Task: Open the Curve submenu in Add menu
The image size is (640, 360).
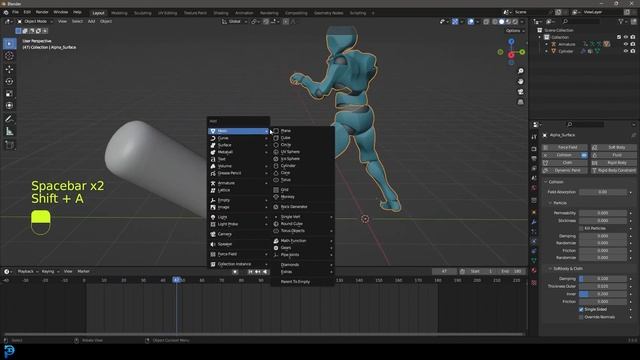Action: click(238, 138)
